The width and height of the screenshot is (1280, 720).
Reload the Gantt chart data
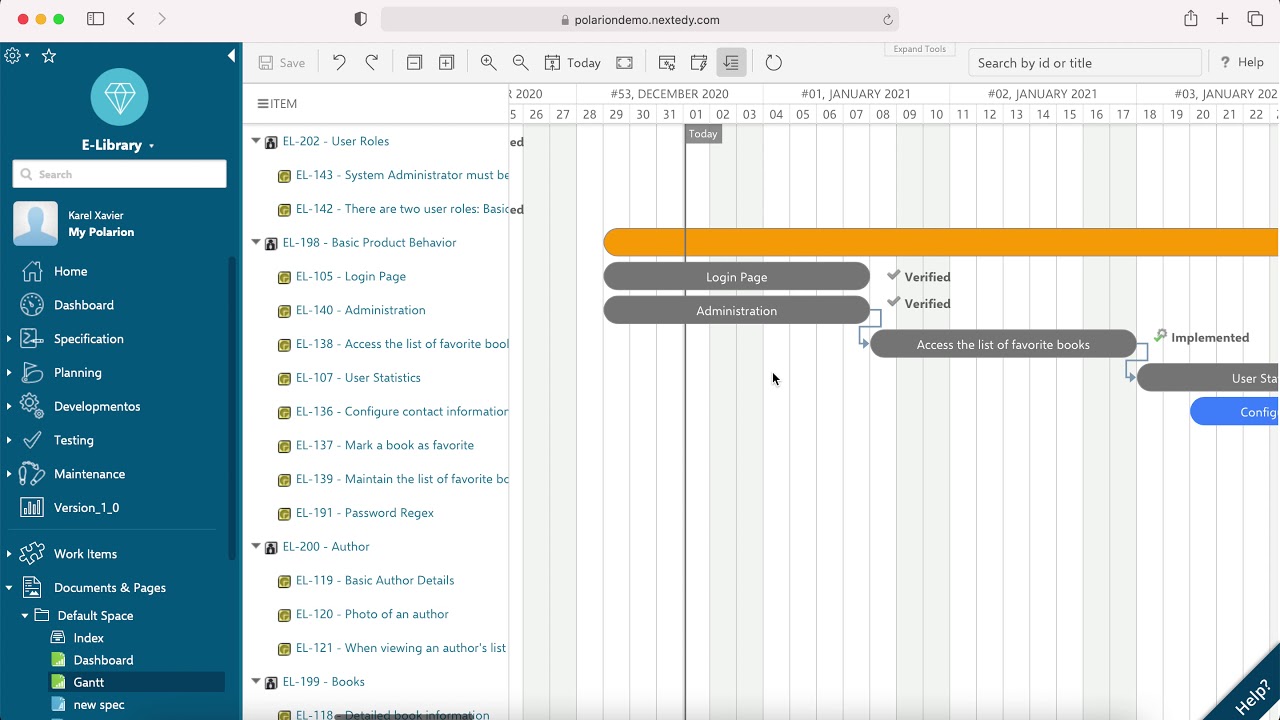pos(773,63)
